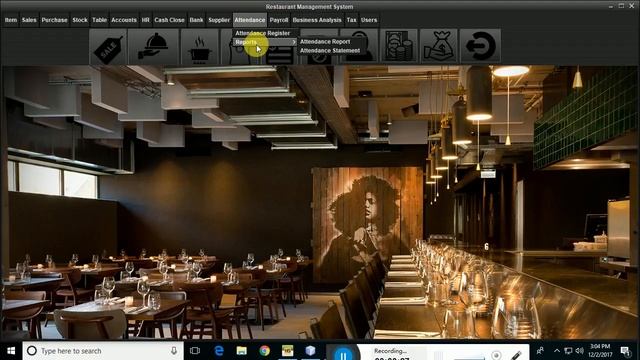Screen dimensions: 640x360
Task: Show hidden system tray icons
Action: pyautogui.click(x=557, y=351)
